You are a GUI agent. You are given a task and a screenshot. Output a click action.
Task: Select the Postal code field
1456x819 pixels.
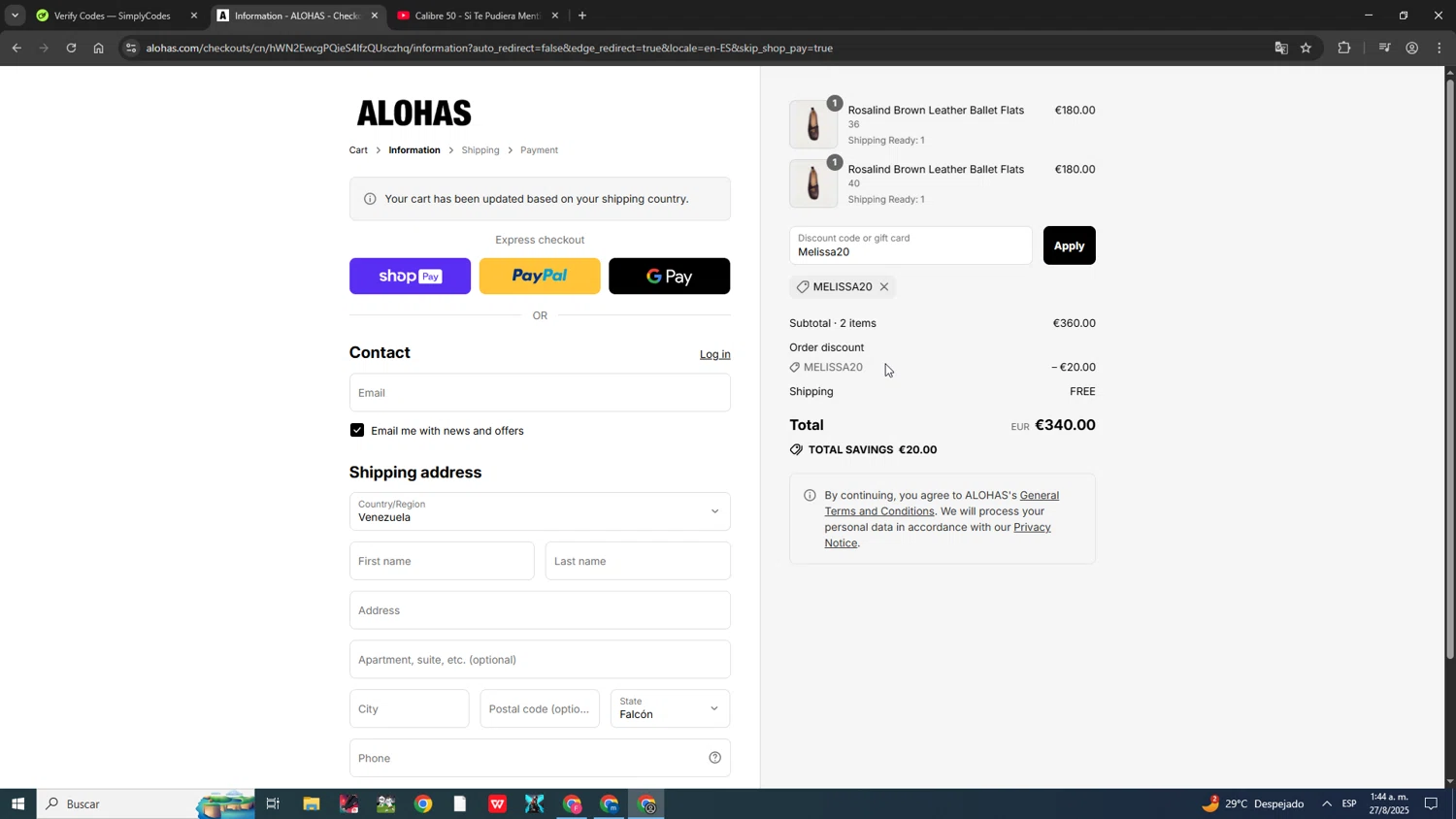(540, 708)
